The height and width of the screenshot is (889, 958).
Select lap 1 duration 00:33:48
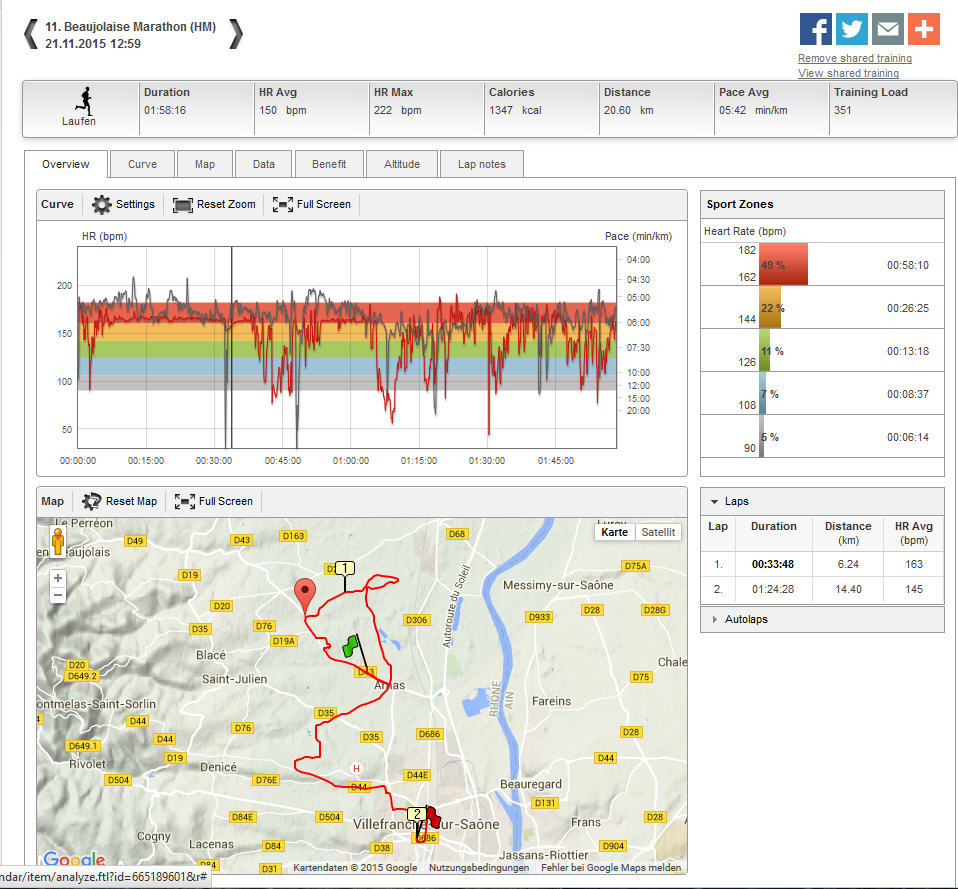click(773, 564)
